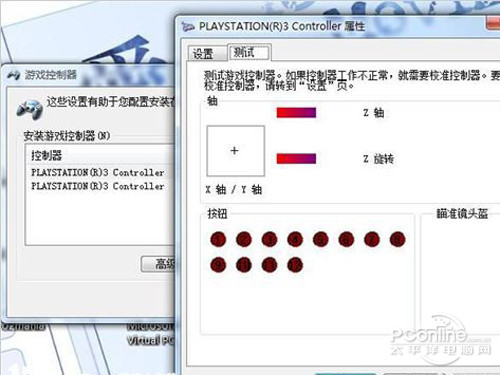
Task: Click the X 轴 / Y 轴 crosshair box
Action: click(236, 151)
